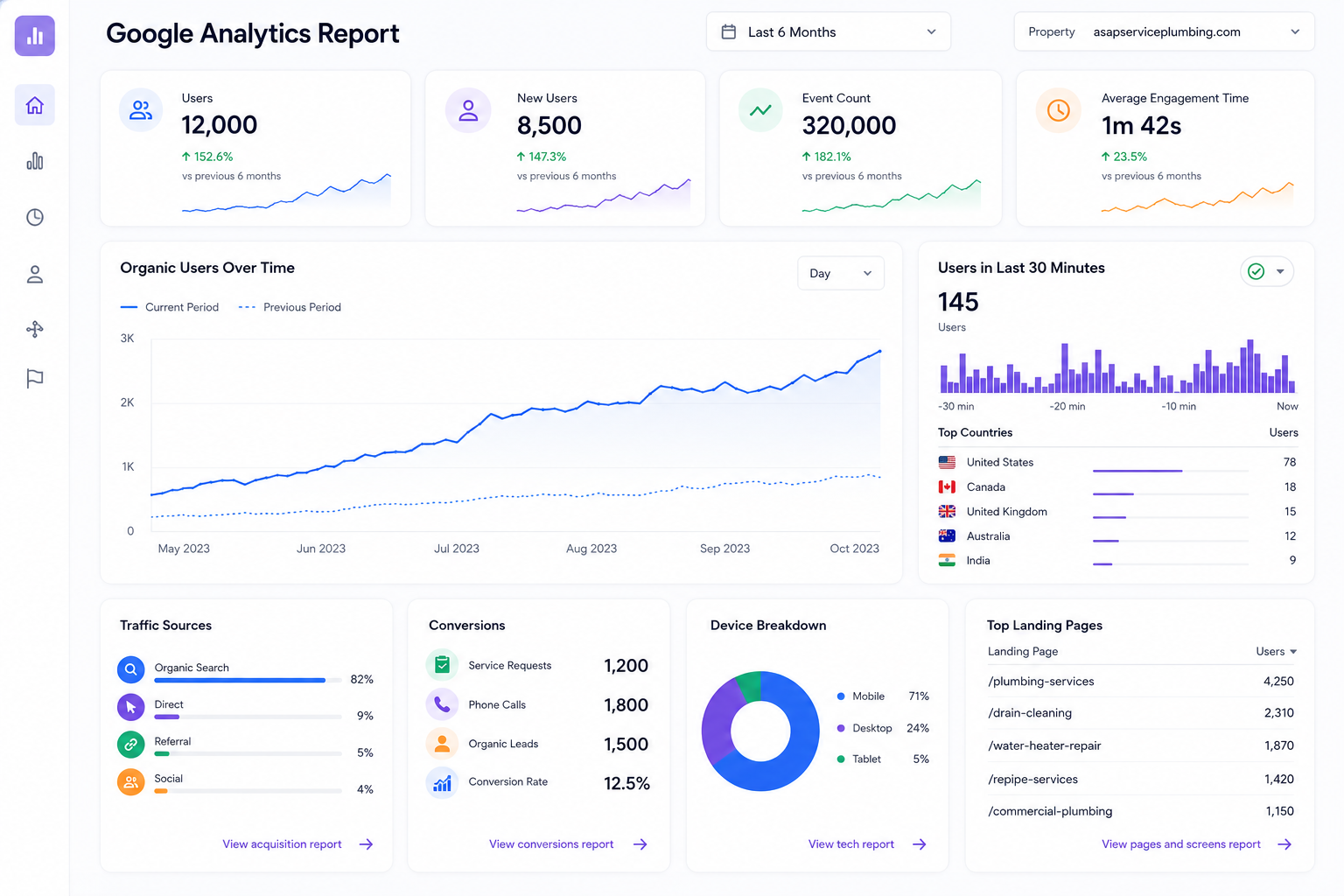Screen dimensions: 1344x896
Task: Click the Users in Last 30 Minutes bar chart
Action: (x=1117, y=366)
